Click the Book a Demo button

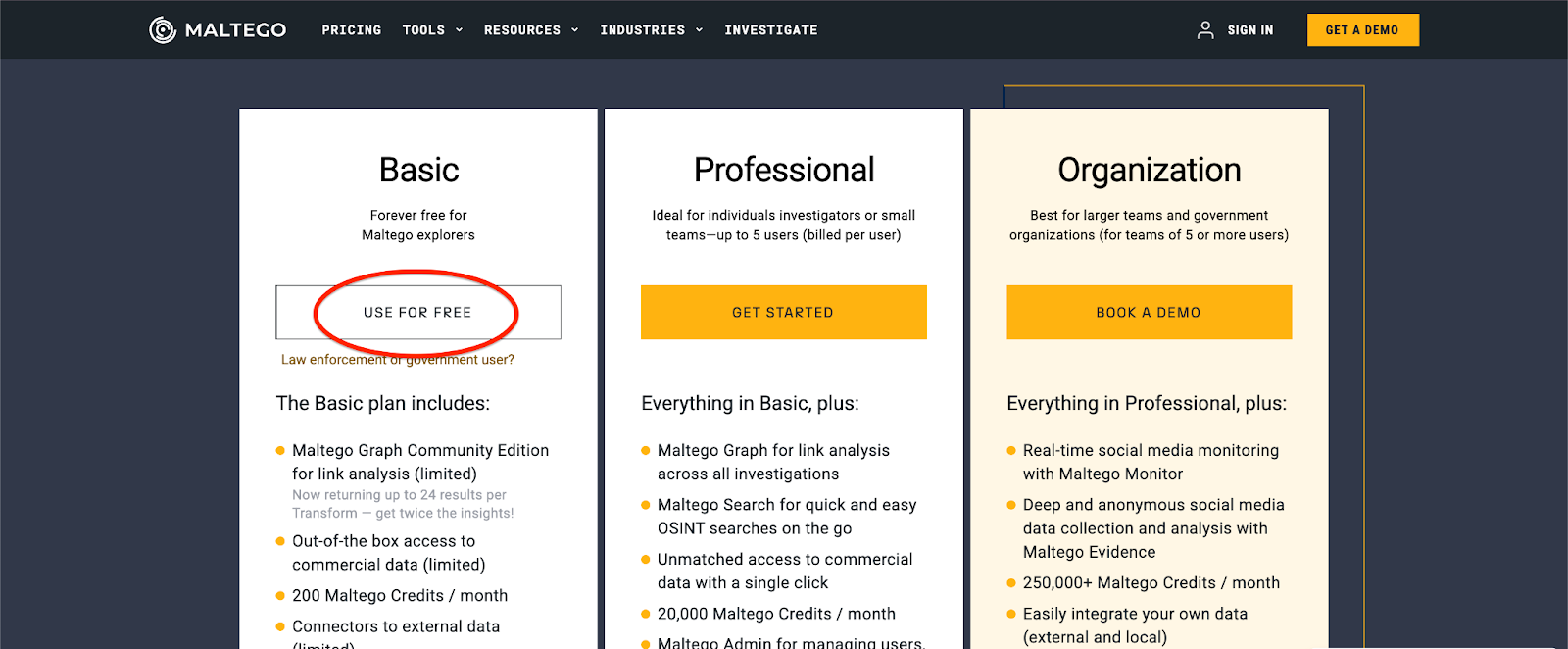coord(1149,312)
